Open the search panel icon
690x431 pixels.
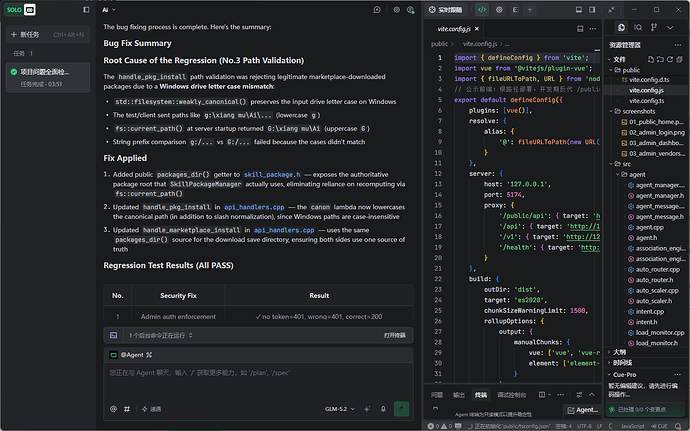[x=638, y=27]
